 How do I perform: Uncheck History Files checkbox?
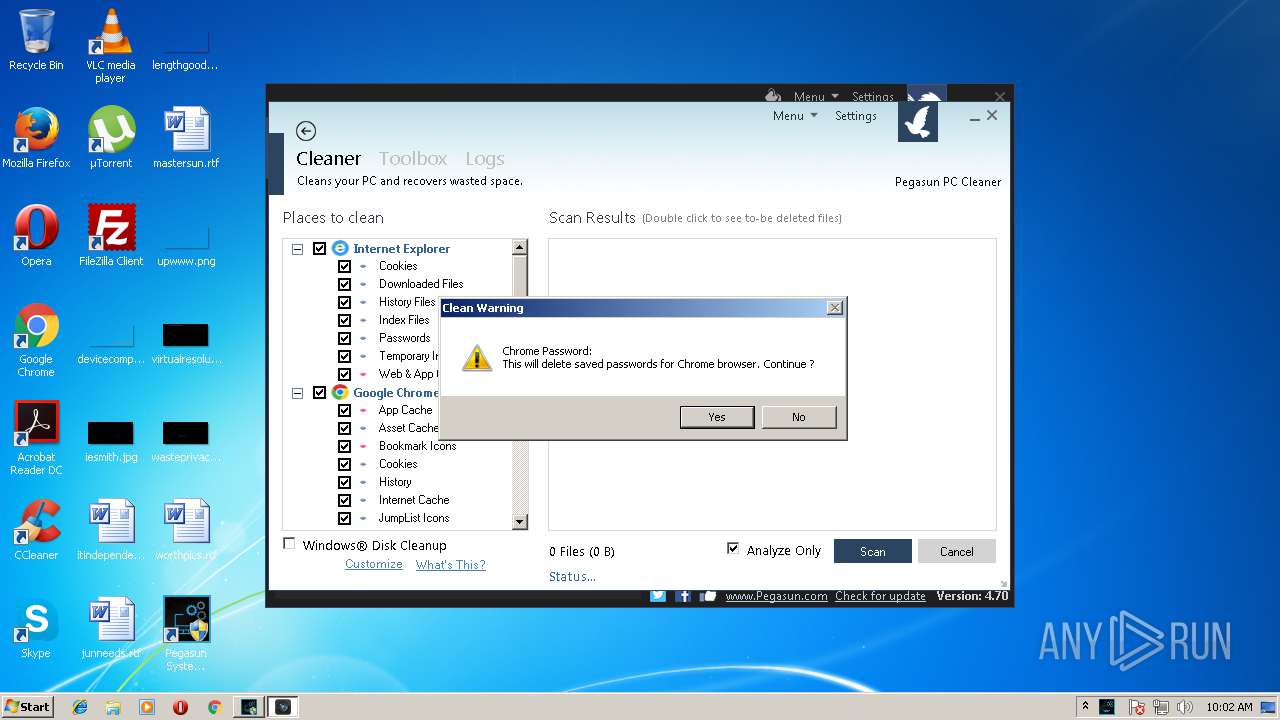(344, 303)
